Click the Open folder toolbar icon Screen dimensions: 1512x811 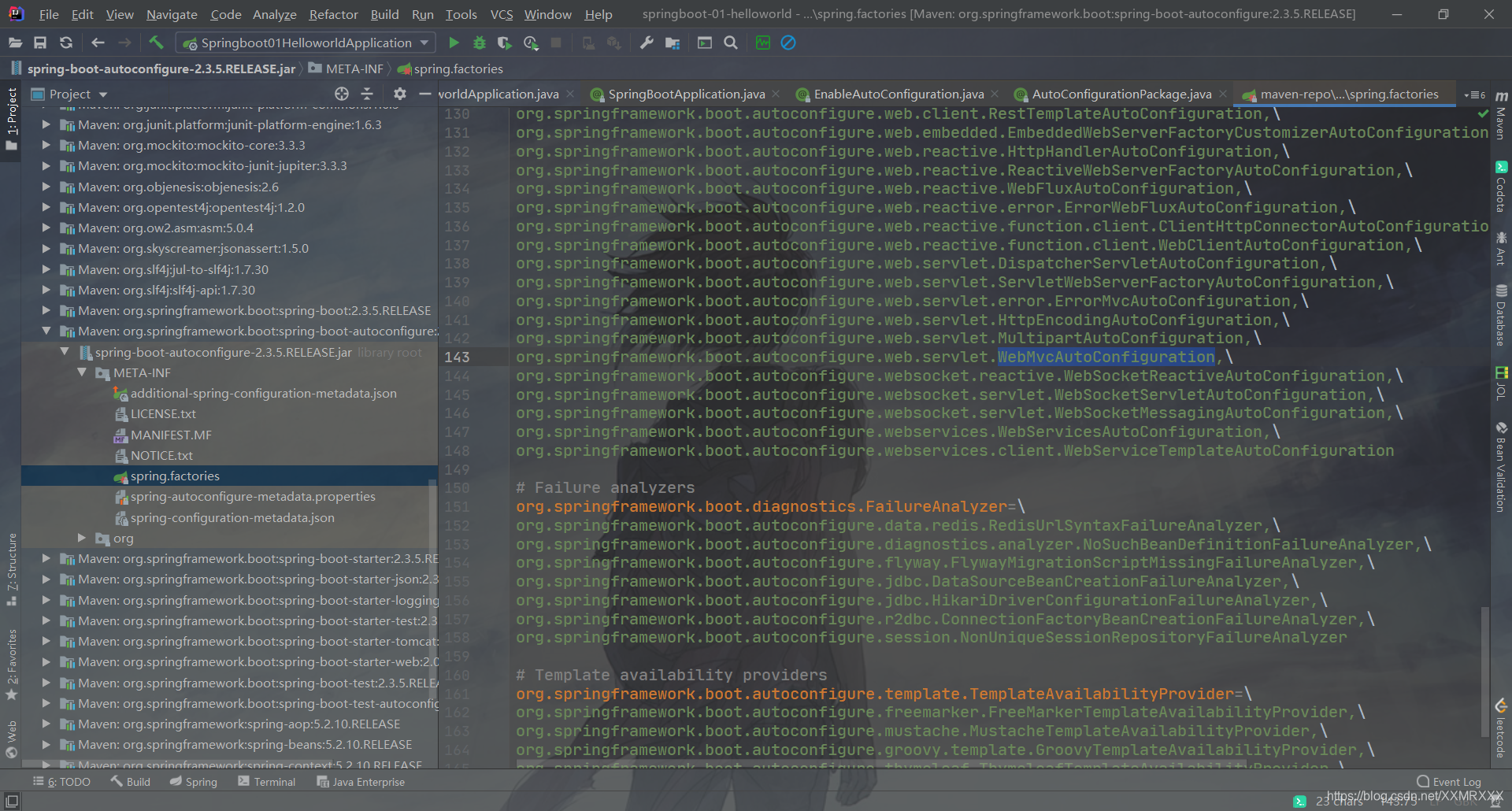tap(15, 43)
